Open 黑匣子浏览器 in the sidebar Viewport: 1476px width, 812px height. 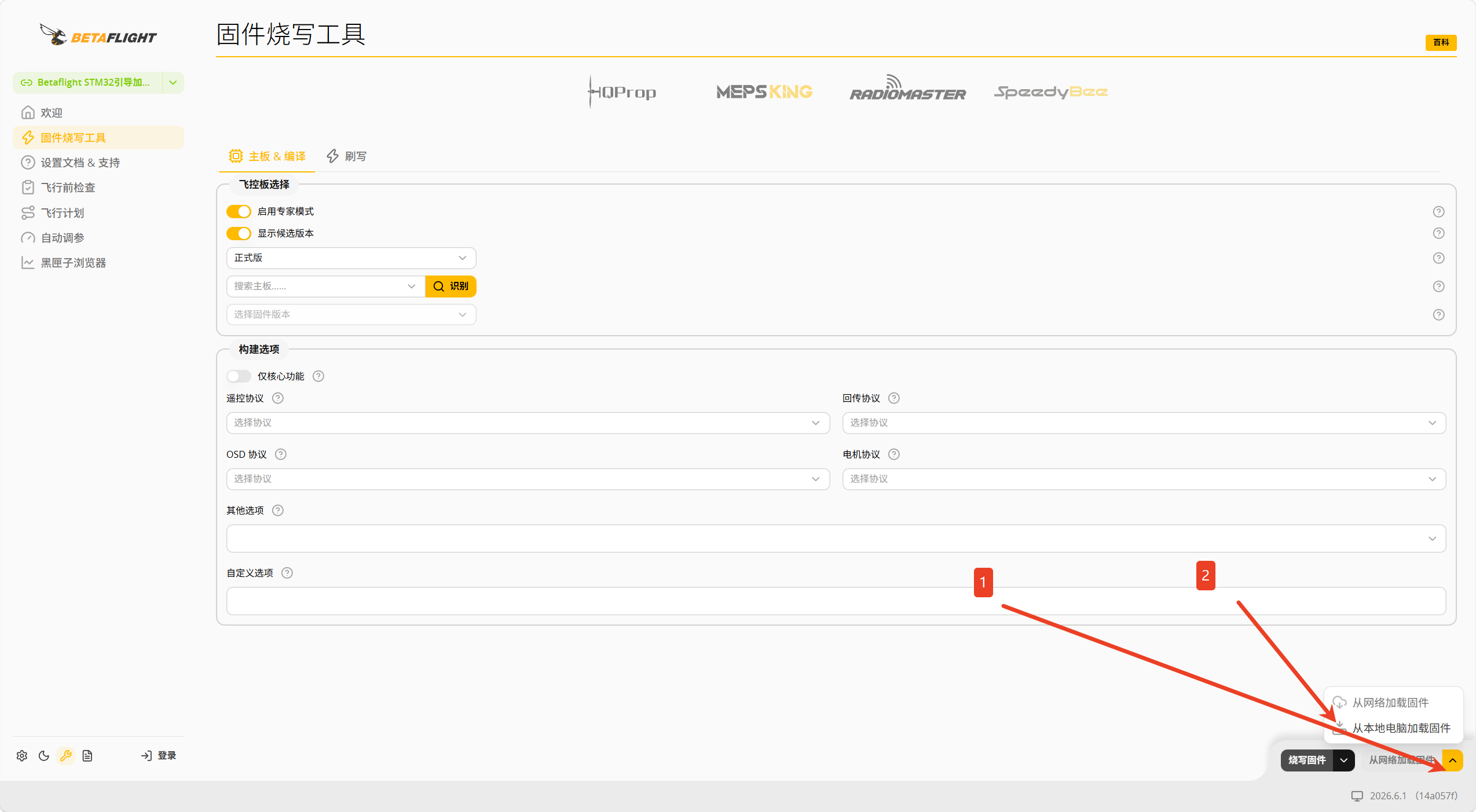point(98,263)
